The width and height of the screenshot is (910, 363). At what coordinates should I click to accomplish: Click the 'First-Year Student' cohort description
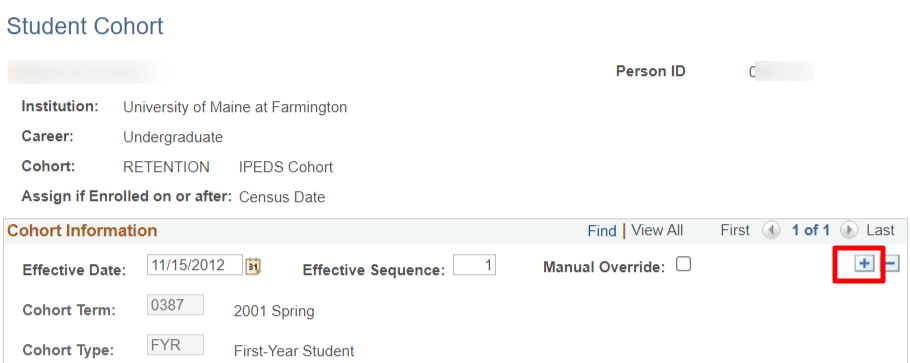point(294,351)
